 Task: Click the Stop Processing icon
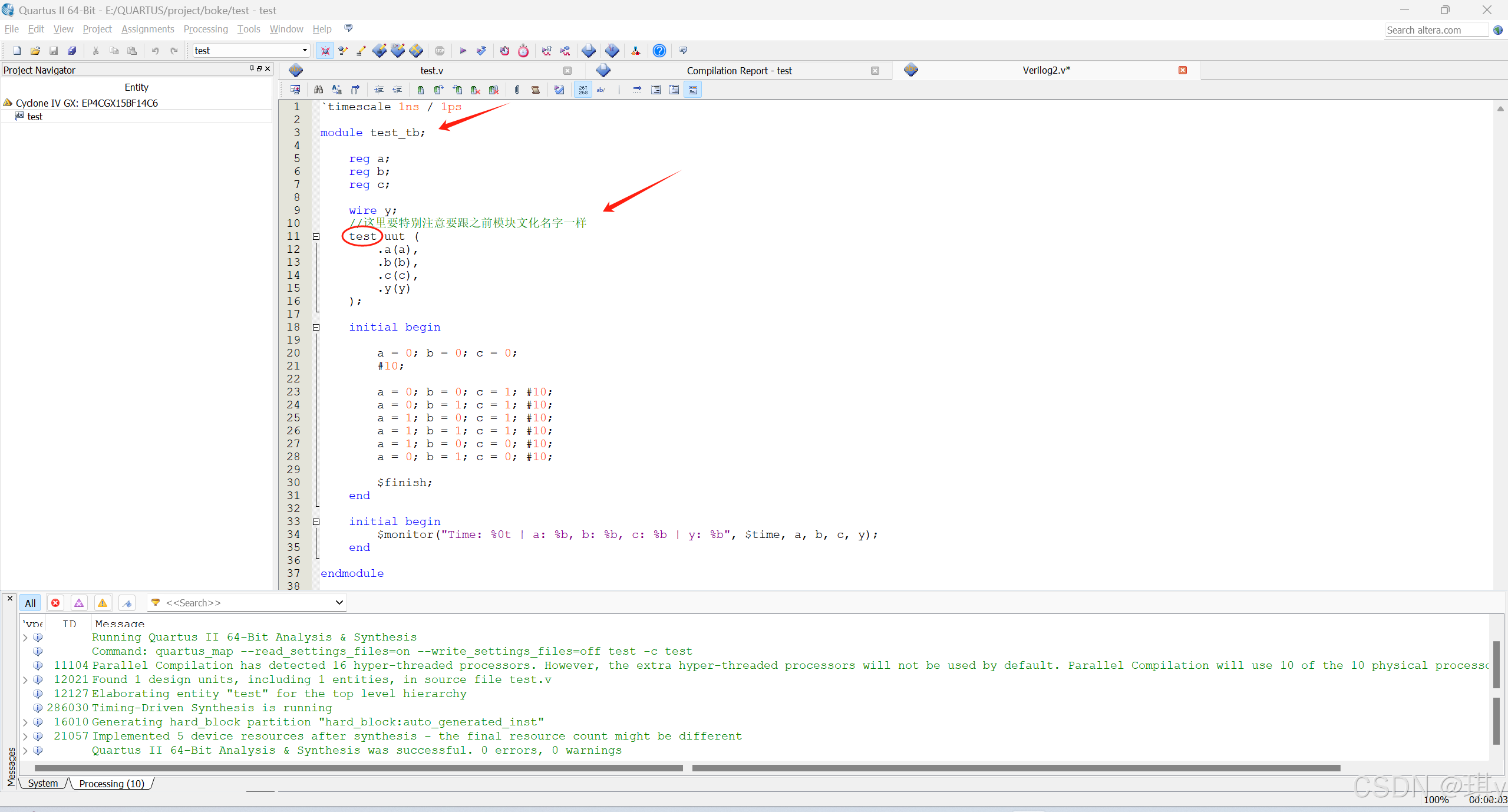440,51
